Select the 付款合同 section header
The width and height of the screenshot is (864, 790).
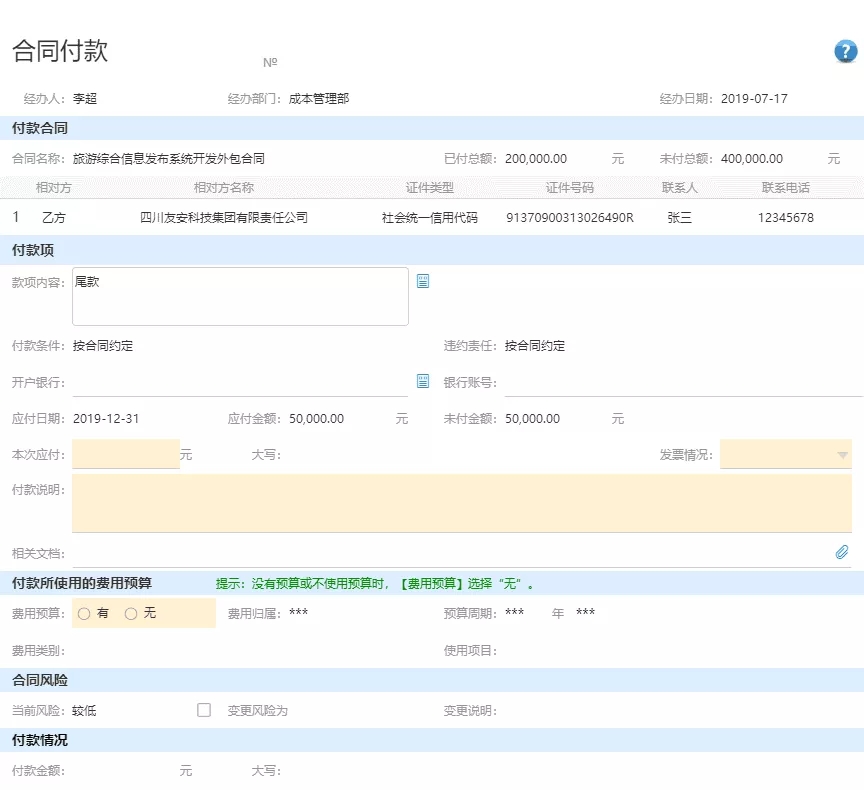(x=40, y=128)
